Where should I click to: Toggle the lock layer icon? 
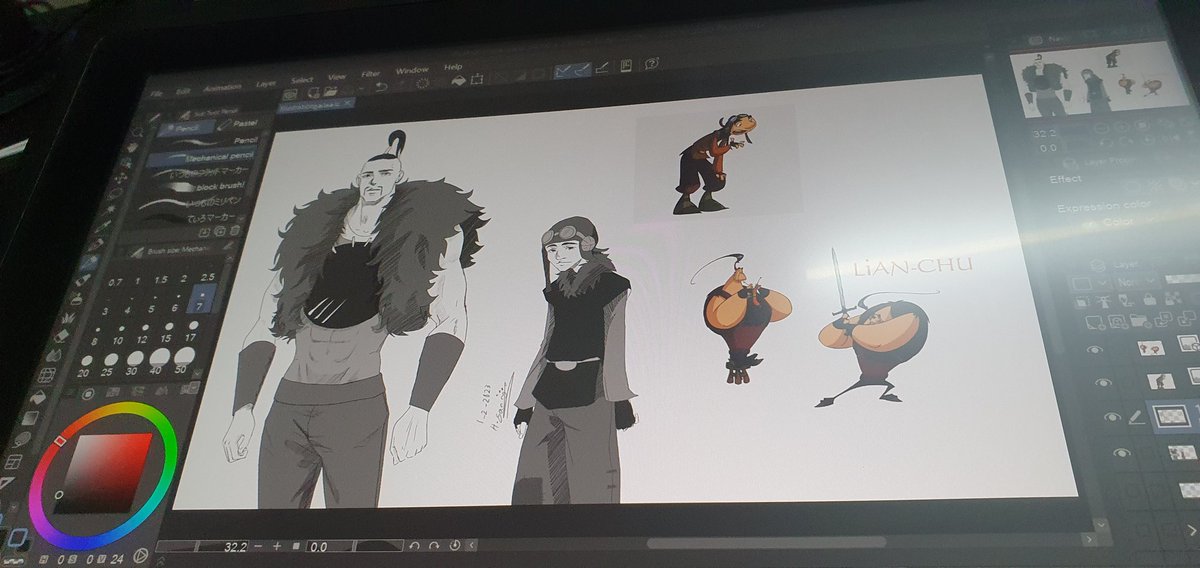[1150, 298]
